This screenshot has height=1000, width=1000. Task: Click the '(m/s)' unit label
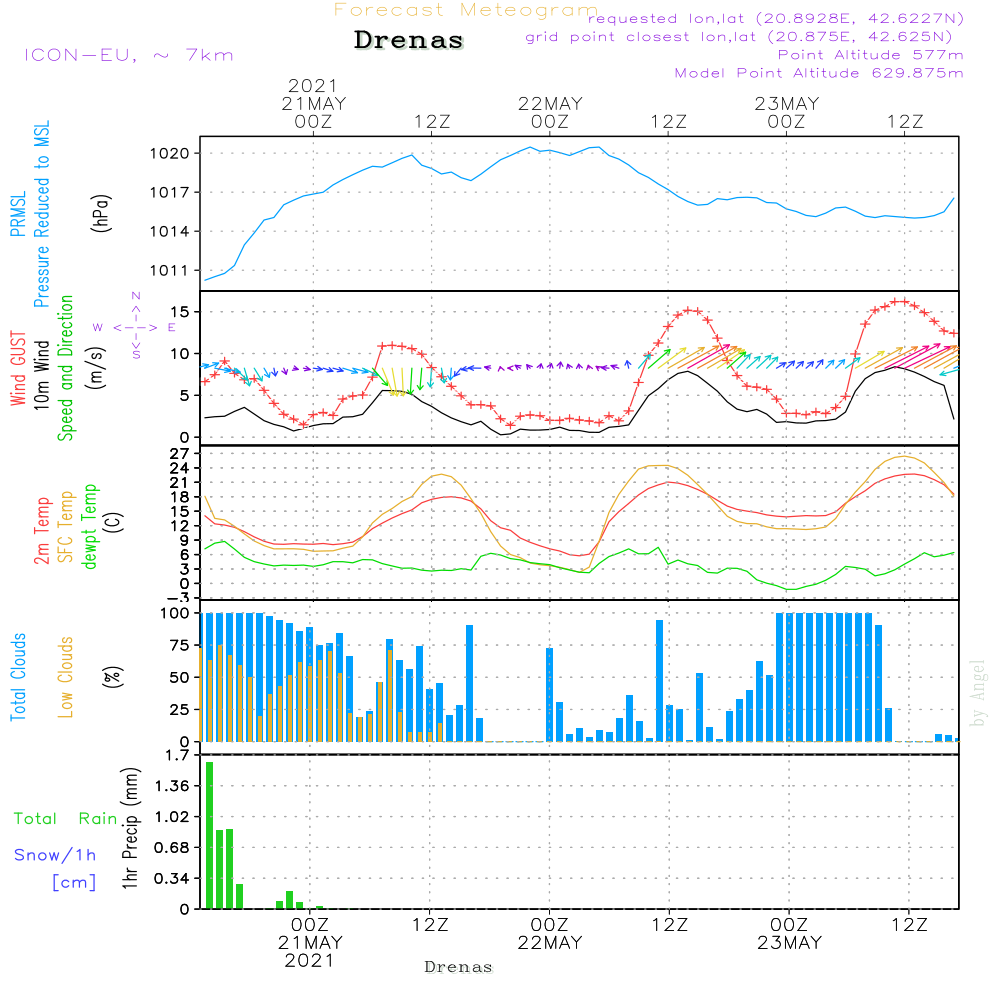click(x=96, y=368)
